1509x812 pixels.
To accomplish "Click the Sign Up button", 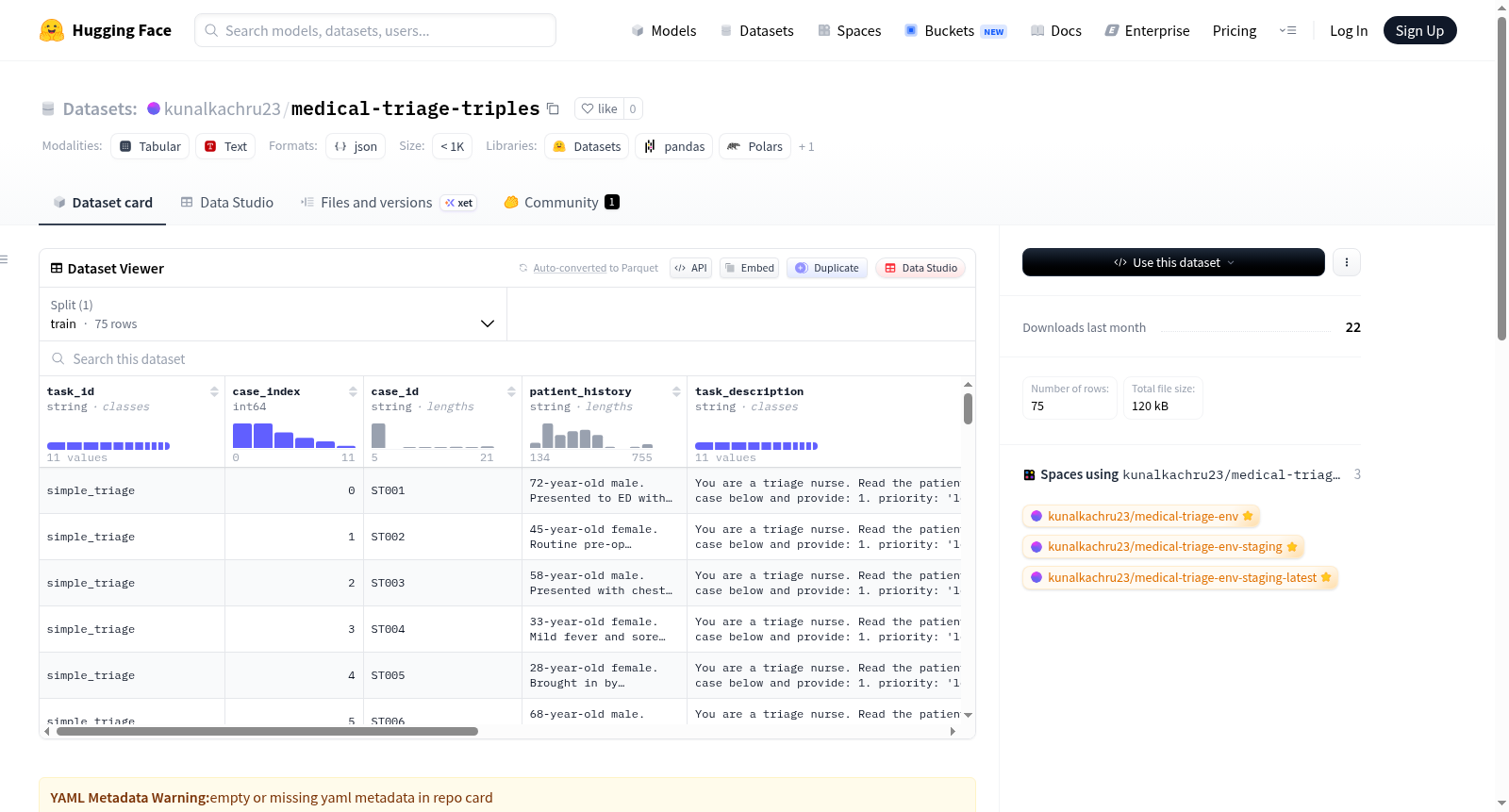I will tap(1419, 30).
